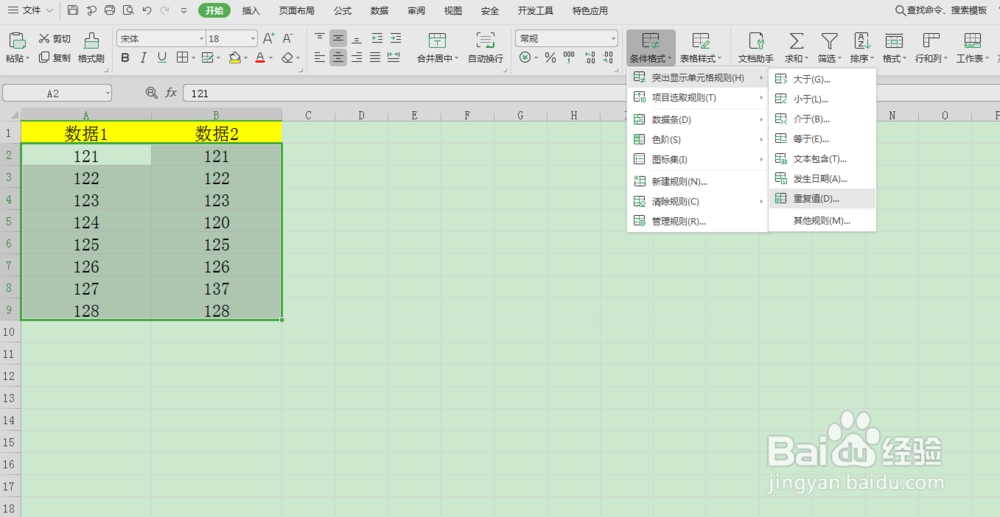1000x517 pixels.
Task: Click the distributed alignment icon
Action: pyautogui.click(x=394, y=57)
